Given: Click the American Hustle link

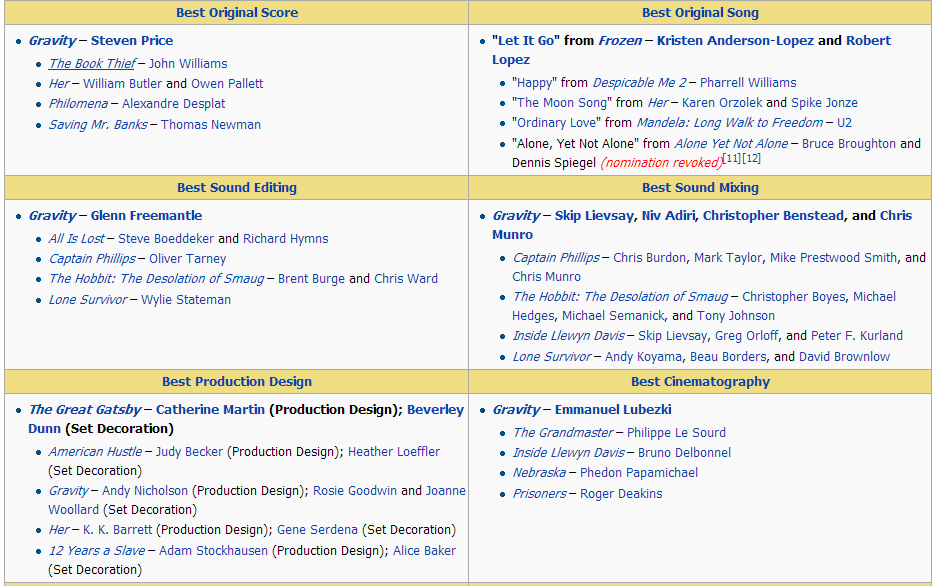Looking at the screenshot, I should (95, 452).
